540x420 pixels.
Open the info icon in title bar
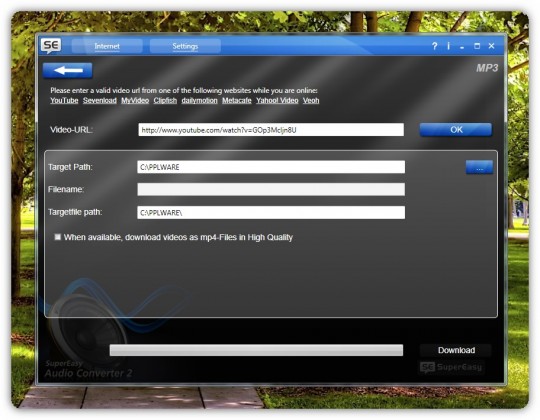tap(448, 46)
